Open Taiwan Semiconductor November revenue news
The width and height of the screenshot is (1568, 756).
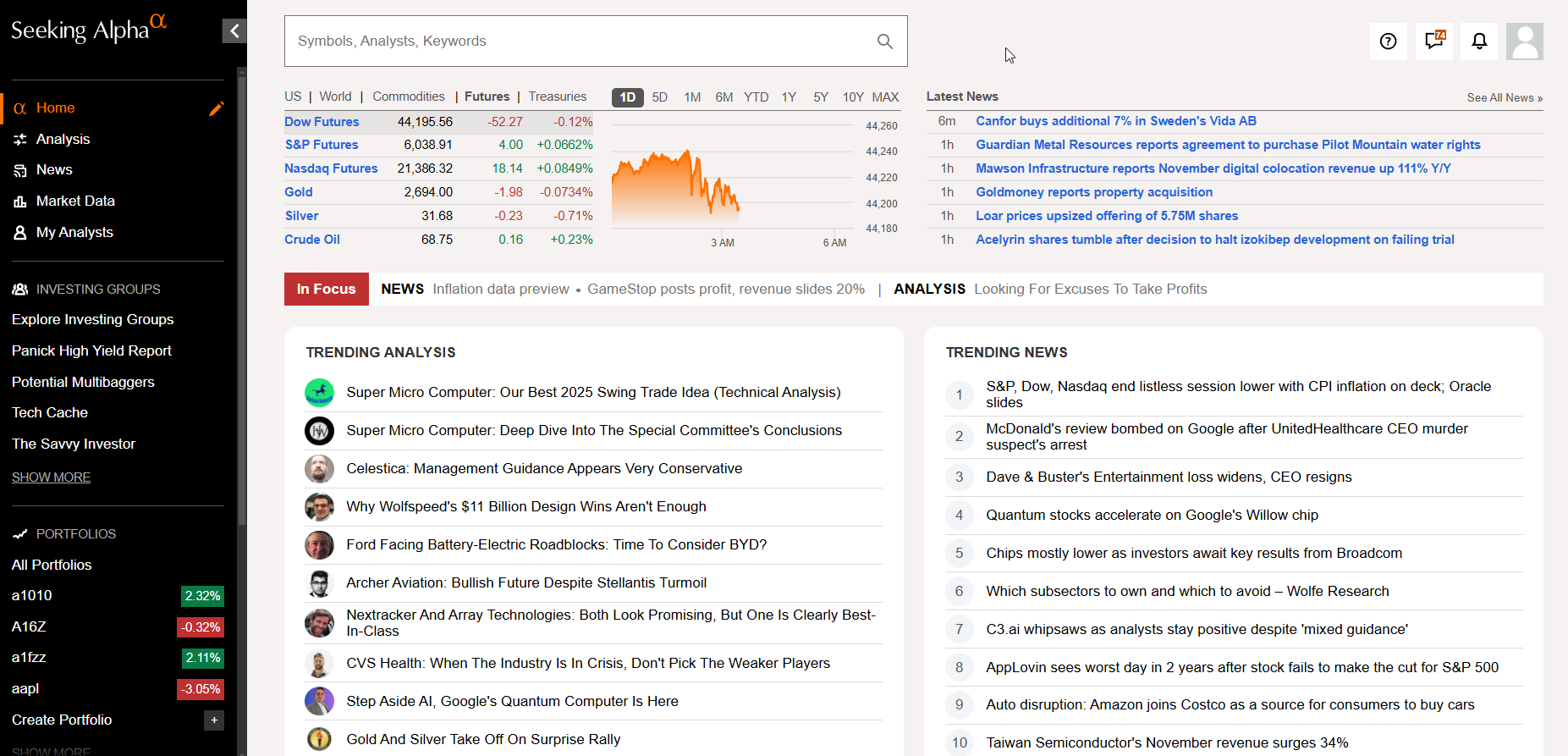coord(1167,743)
